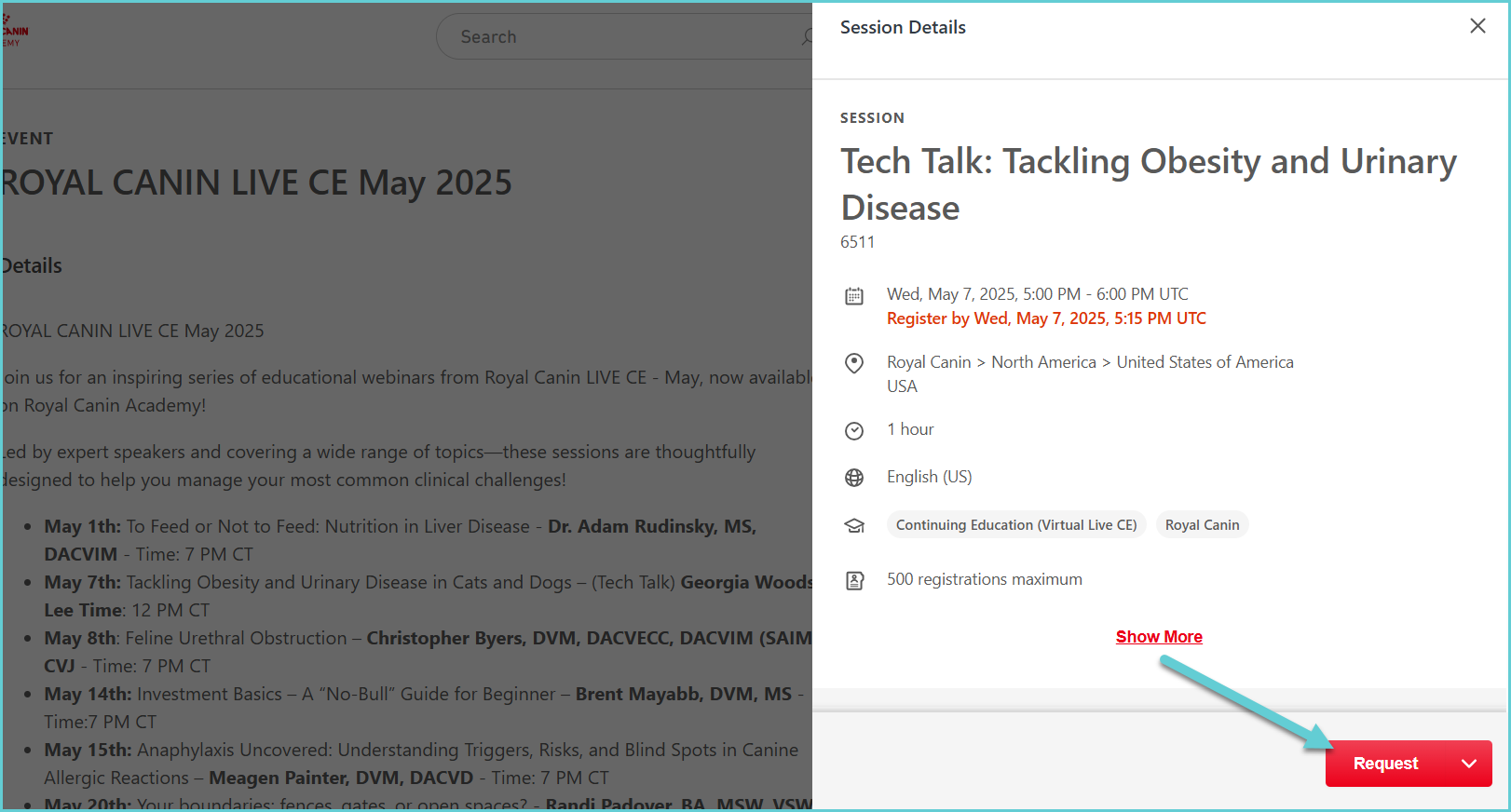Click the globe language icon

pos(854,478)
